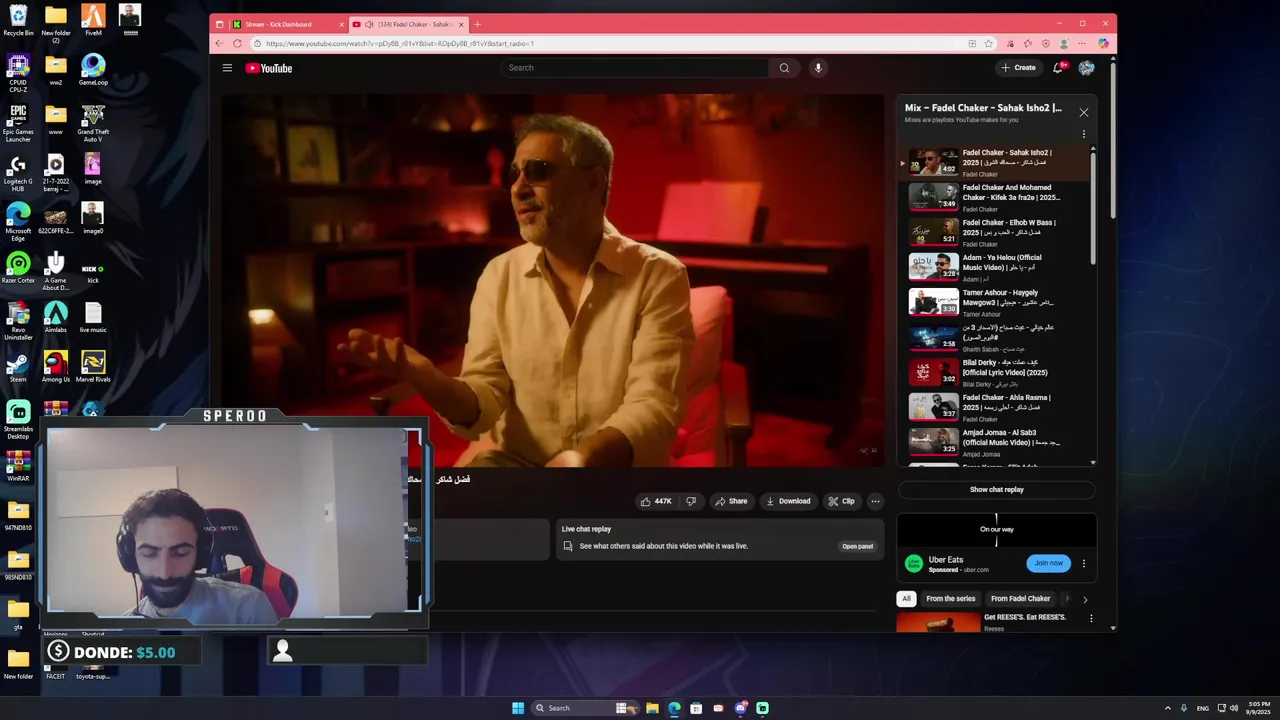Click the Download button
The height and width of the screenshot is (720, 1280).
788,501
